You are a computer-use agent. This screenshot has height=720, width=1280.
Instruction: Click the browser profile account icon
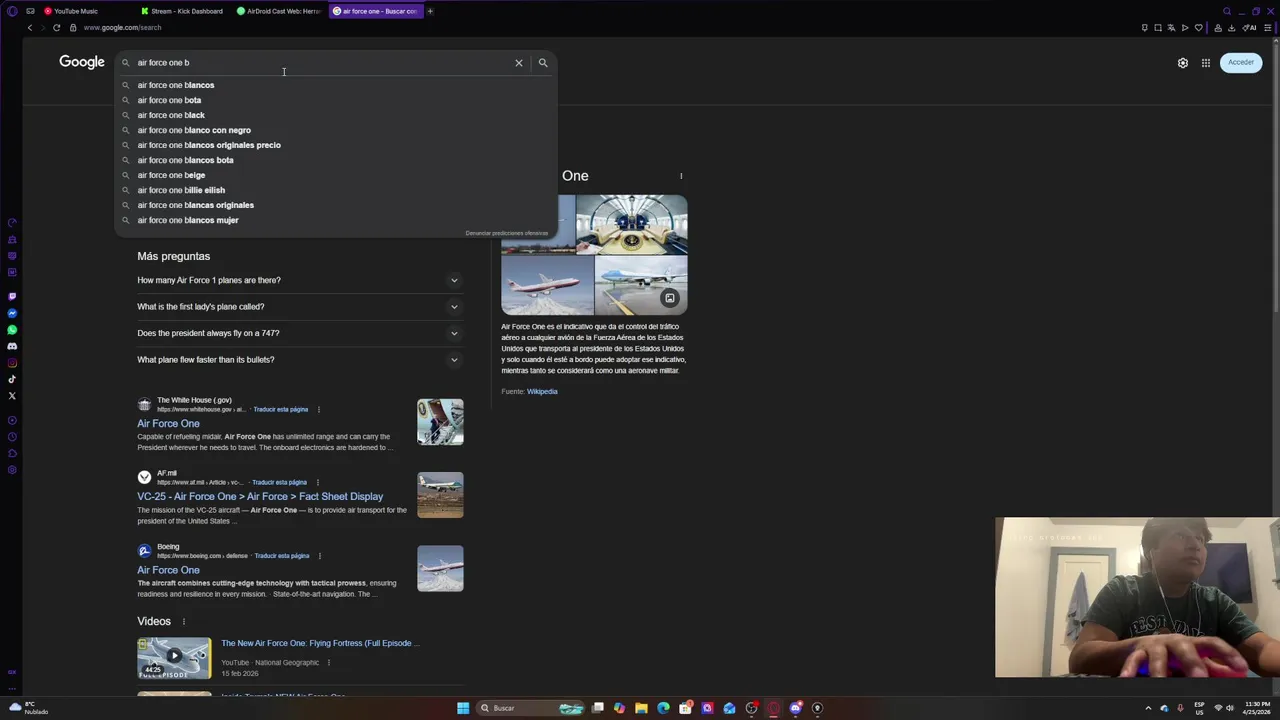point(1217,28)
